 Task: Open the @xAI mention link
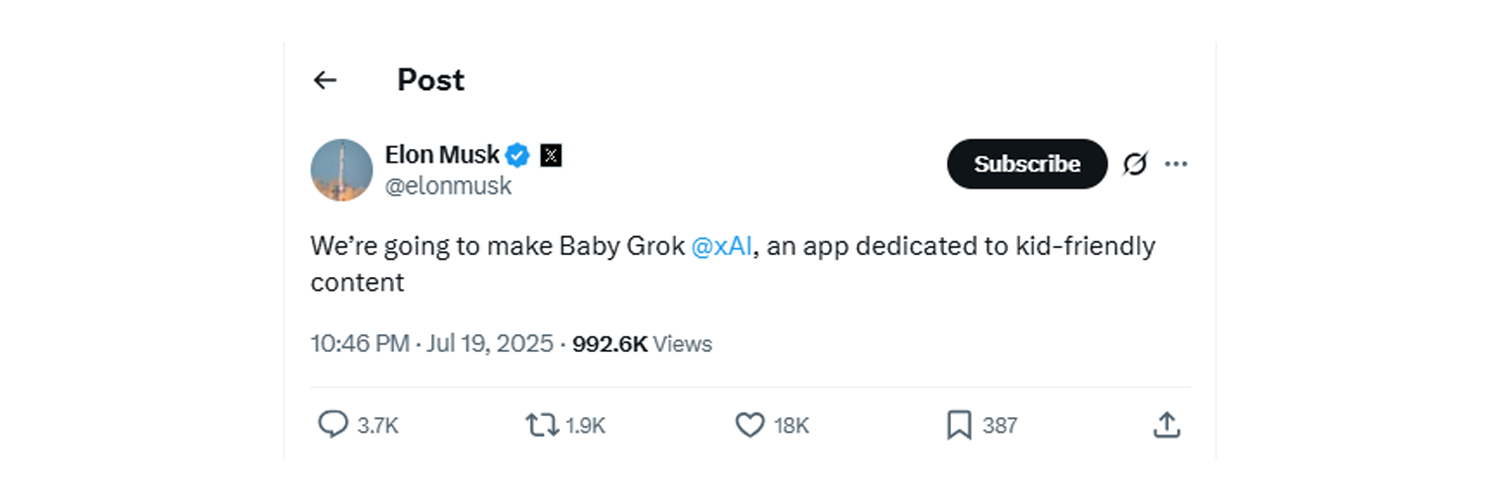click(721, 246)
